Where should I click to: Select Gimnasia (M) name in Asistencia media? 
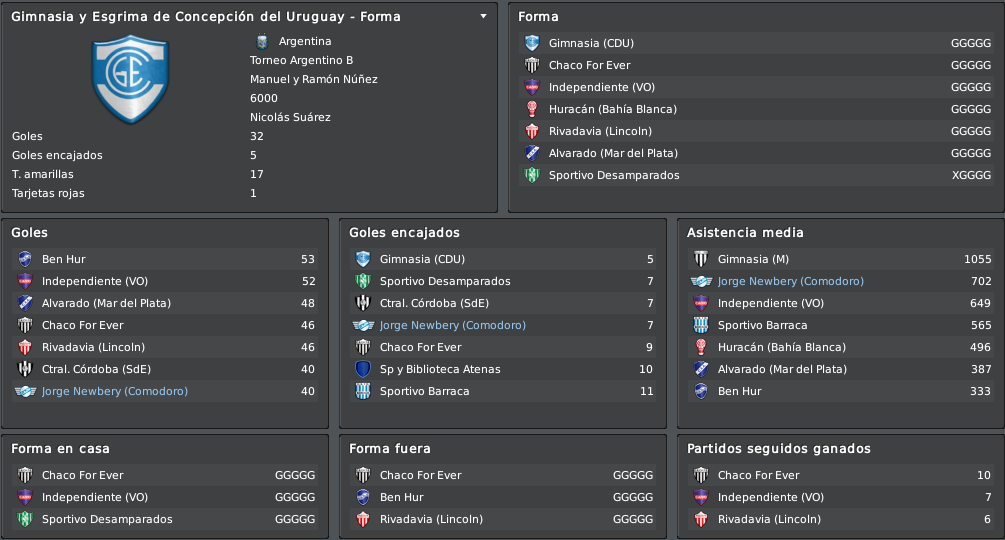coord(753,259)
